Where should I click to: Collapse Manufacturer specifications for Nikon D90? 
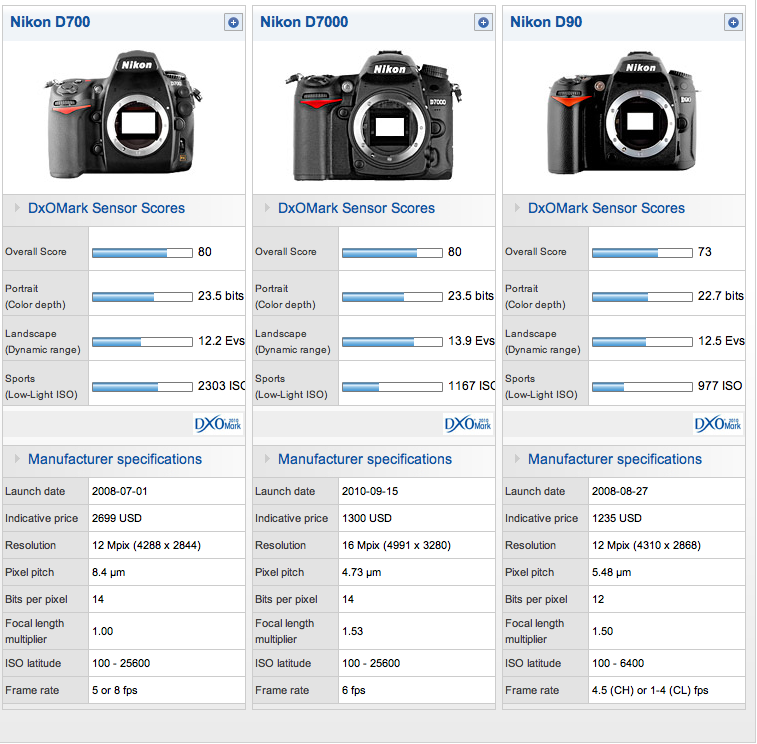[x=518, y=459]
